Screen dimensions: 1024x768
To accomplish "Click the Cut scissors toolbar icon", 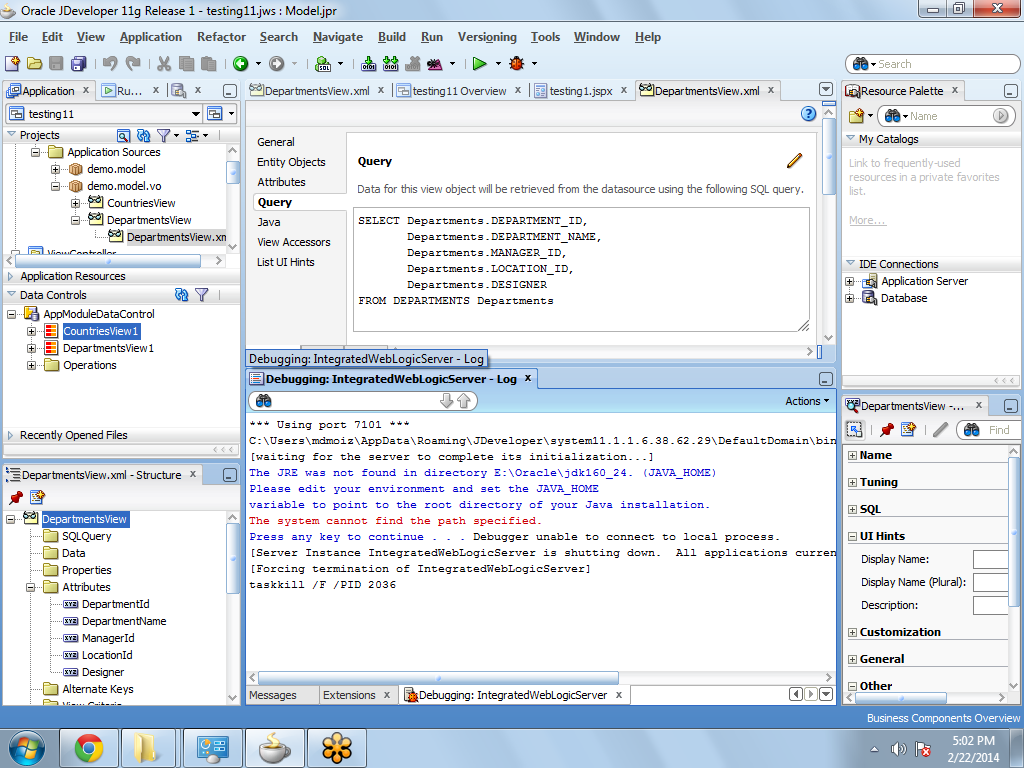I will click(164, 63).
